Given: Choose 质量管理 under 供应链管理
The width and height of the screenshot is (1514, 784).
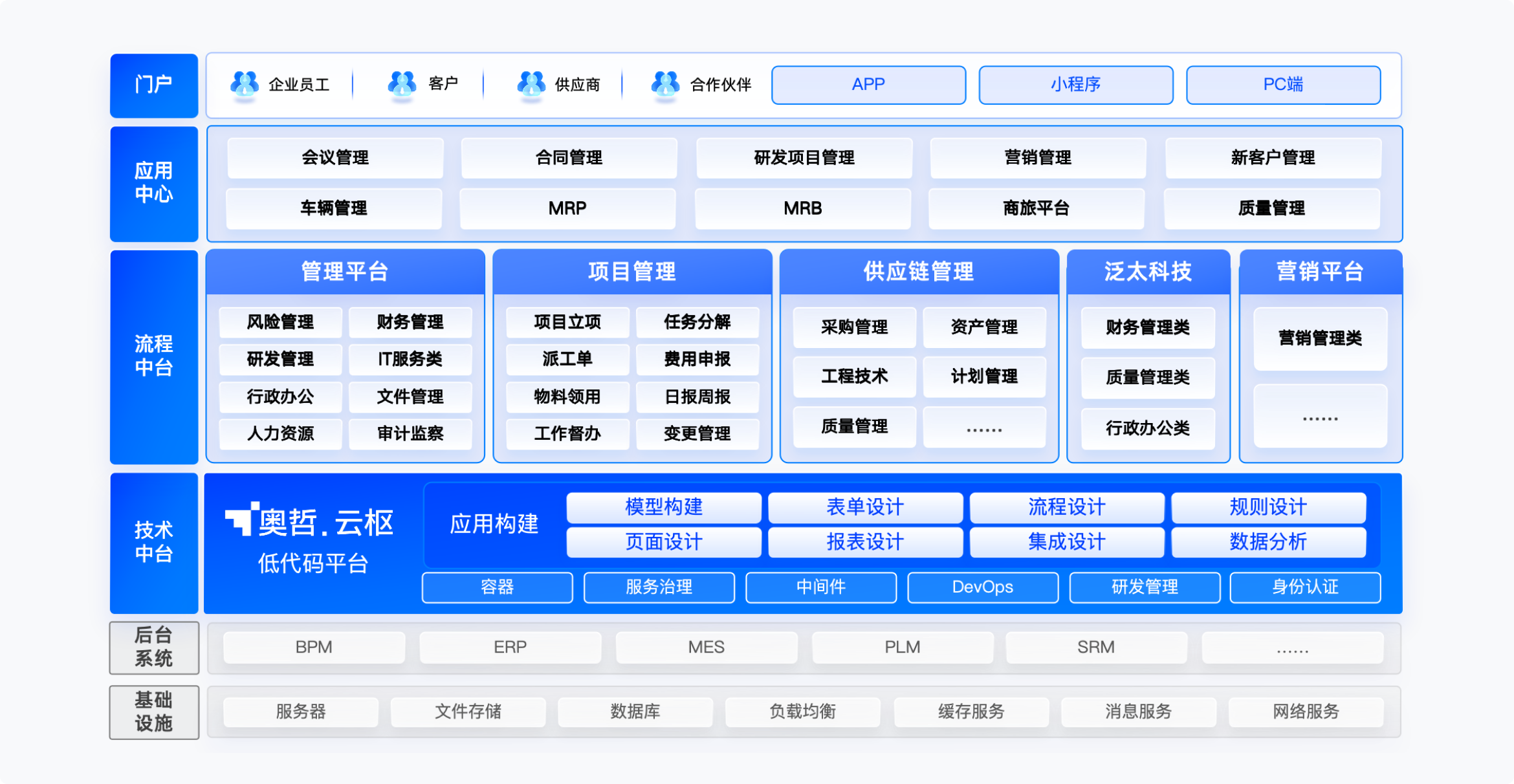Looking at the screenshot, I should [x=854, y=427].
